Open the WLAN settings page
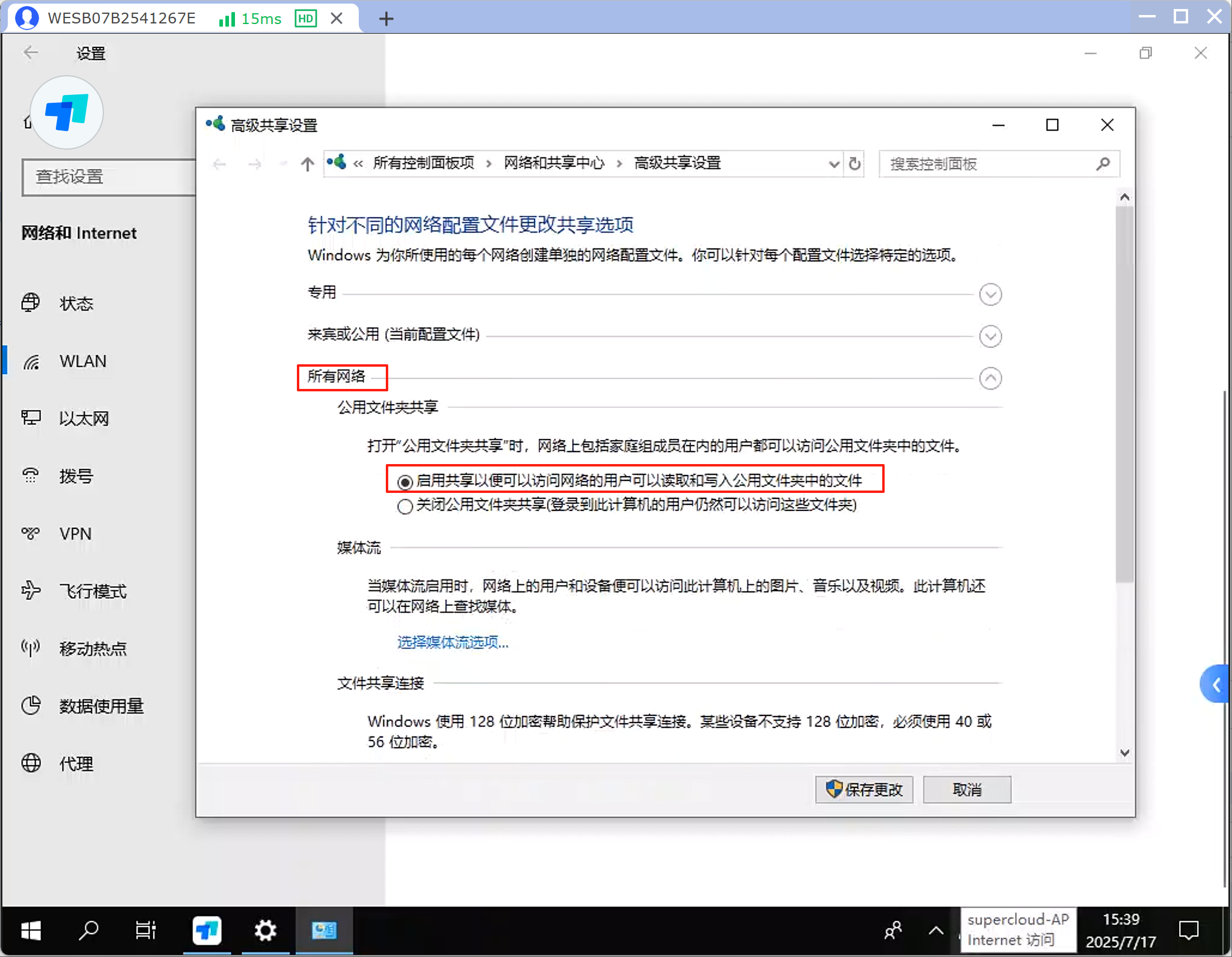This screenshot has width=1232, height=957. click(82, 361)
